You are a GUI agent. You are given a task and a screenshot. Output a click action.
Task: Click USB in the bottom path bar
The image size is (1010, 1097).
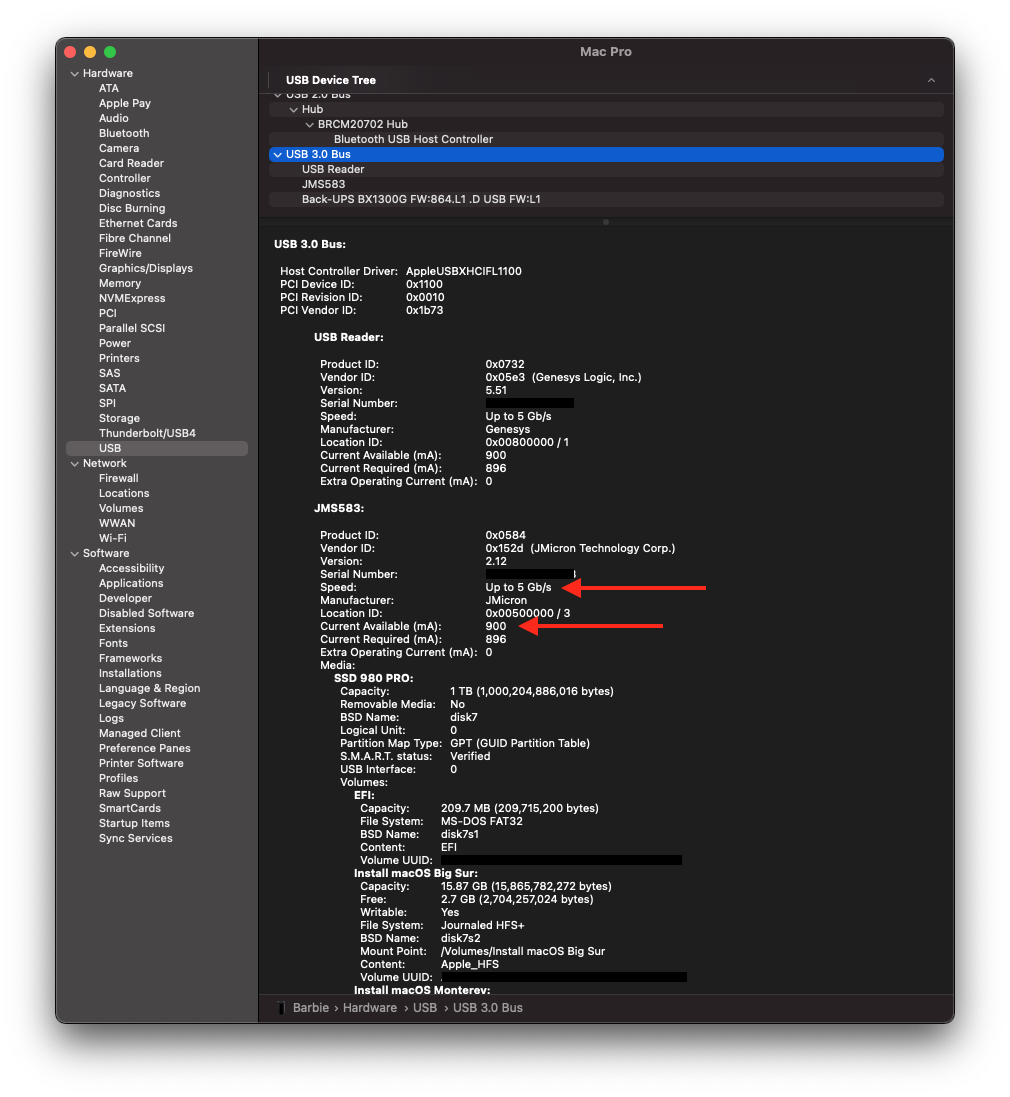[x=425, y=1008]
